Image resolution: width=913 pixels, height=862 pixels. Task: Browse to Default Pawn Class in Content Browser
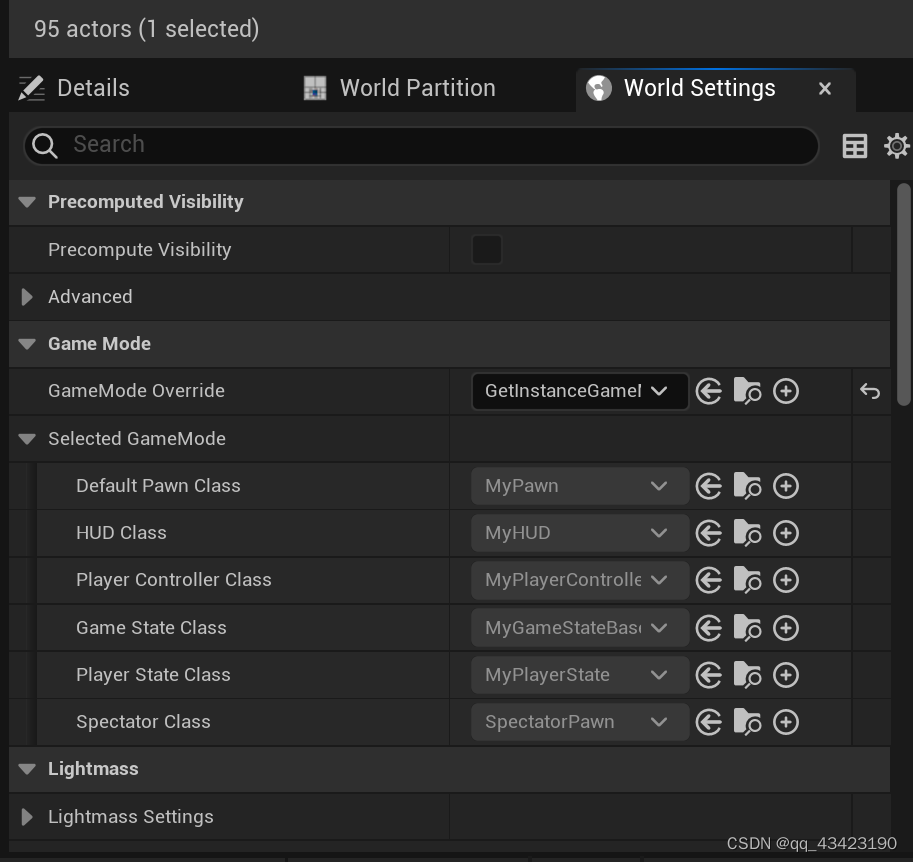click(747, 486)
